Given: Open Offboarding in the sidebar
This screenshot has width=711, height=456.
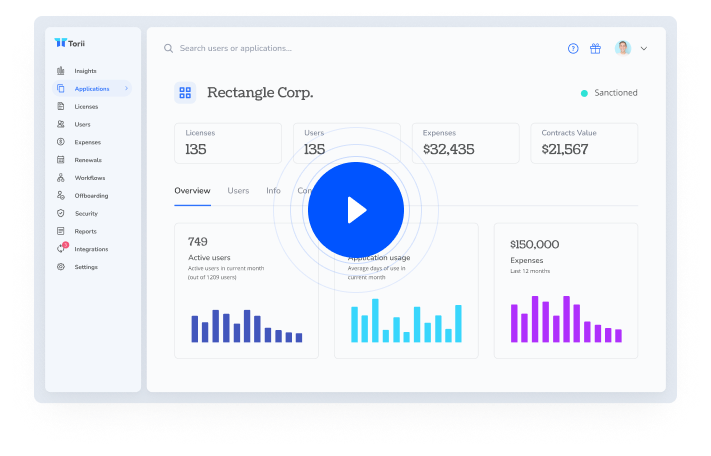Looking at the screenshot, I should (91, 195).
